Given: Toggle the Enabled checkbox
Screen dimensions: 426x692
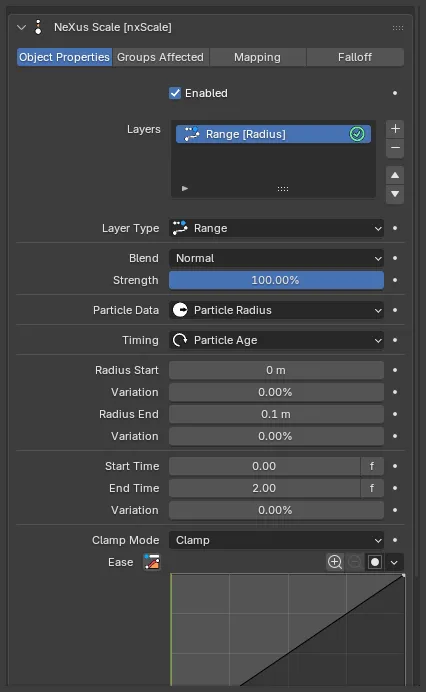Looking at the screenshot, I should (175, 93).
